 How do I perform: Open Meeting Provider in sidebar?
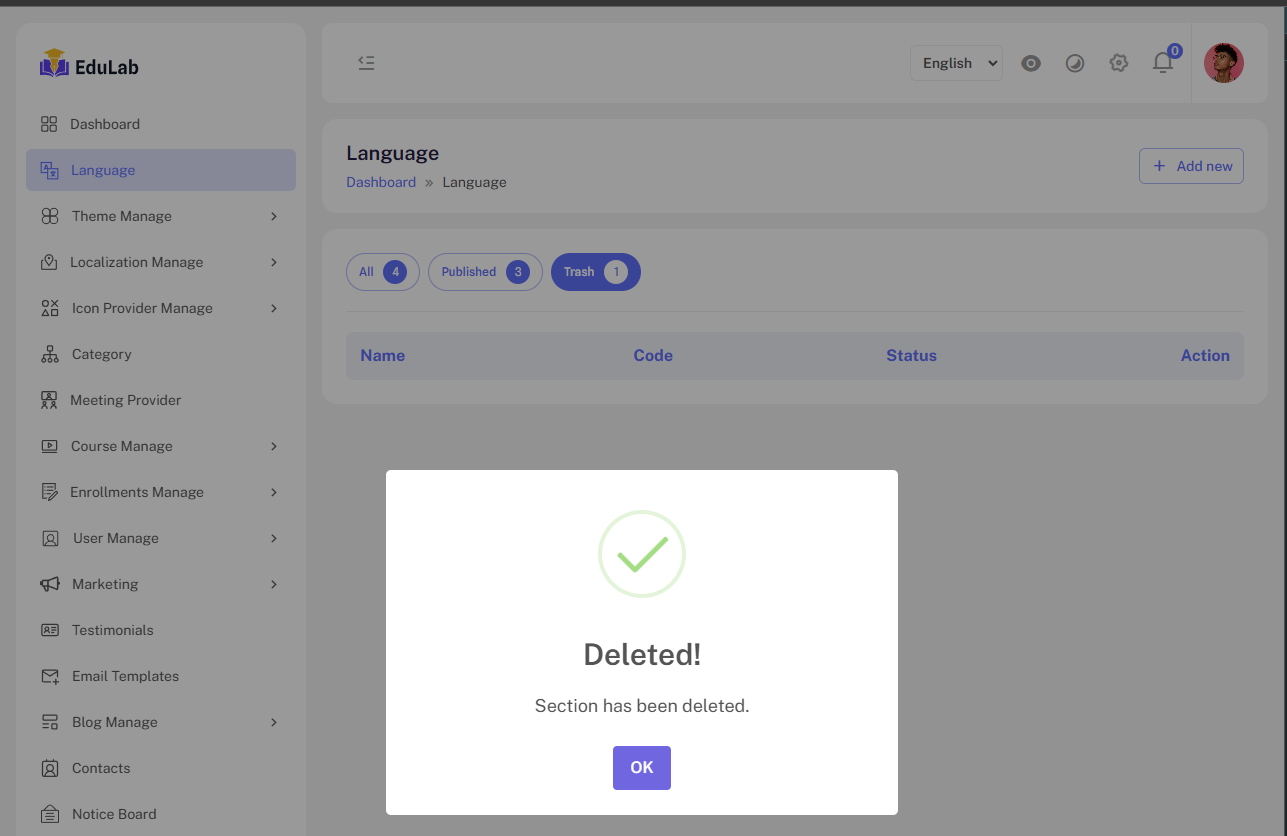[125, 400]
